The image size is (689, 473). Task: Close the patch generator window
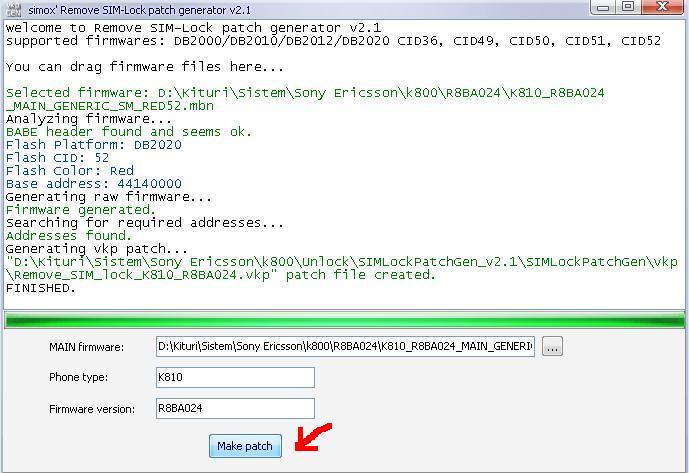(x=663, y=7)
